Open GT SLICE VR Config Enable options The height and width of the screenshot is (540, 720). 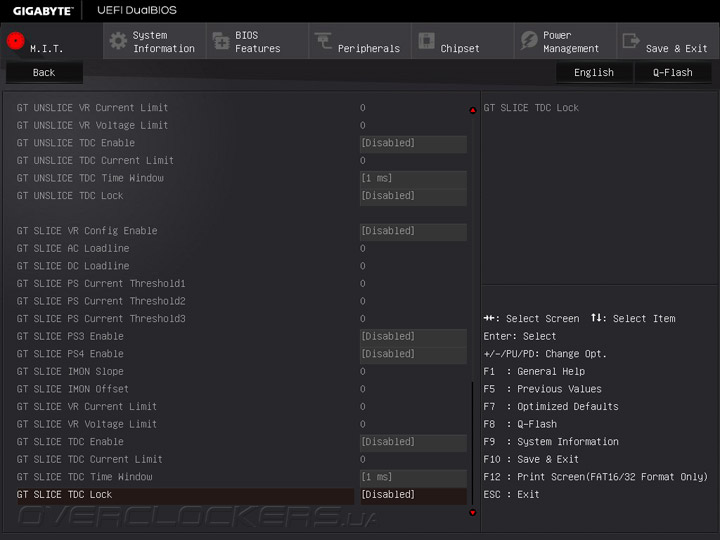point(413,231)
